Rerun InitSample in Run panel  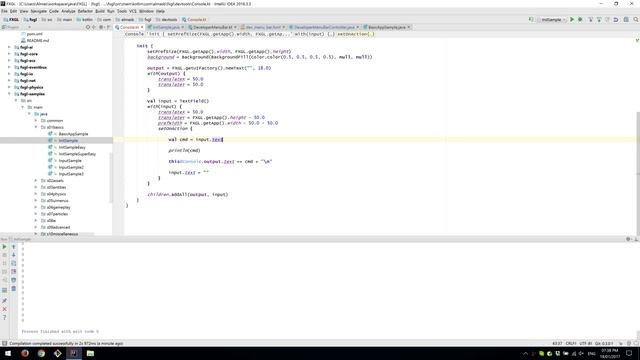(x=4, y=247)
